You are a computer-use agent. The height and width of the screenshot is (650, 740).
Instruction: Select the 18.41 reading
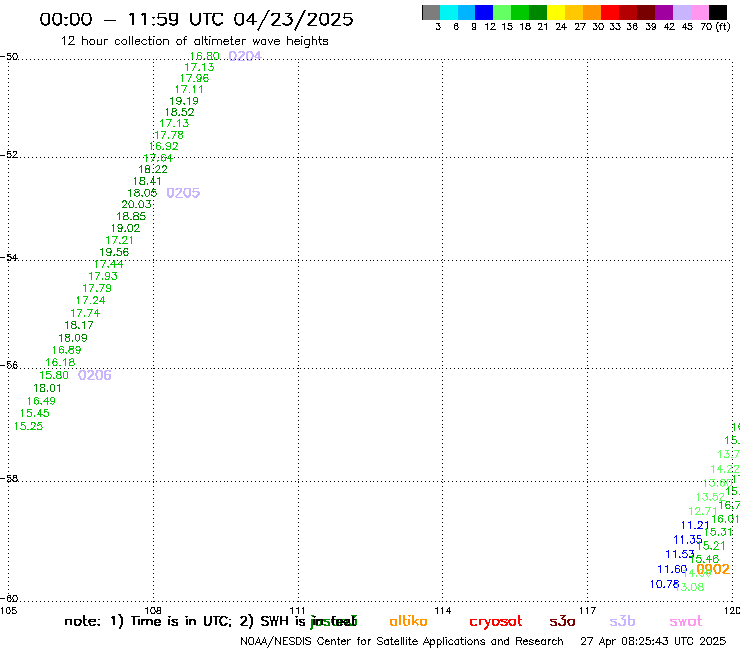point(147,181)
